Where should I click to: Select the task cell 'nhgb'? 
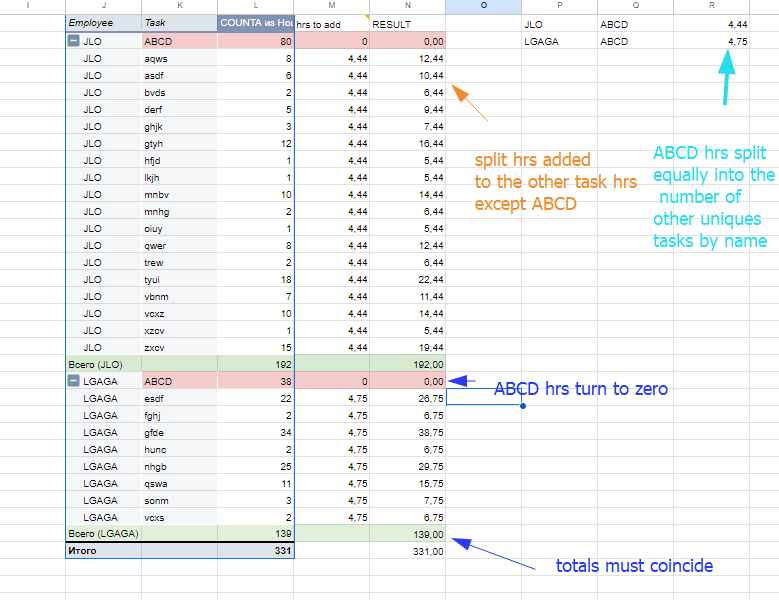click(x=179, y=466)
